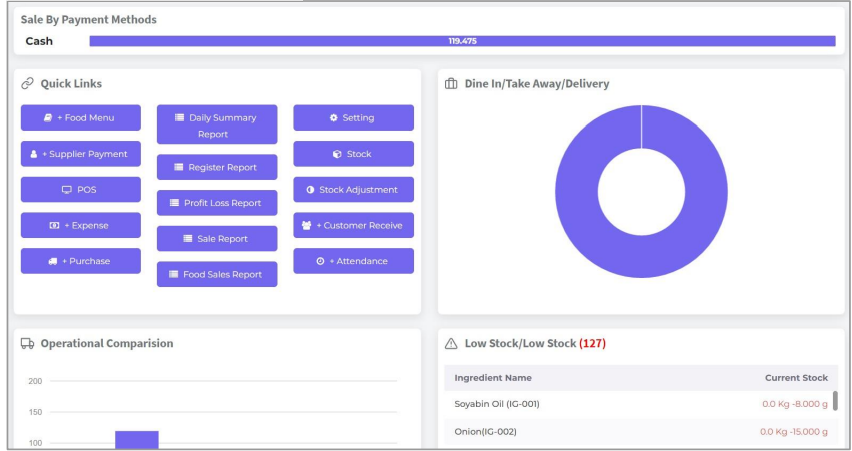The image size is (852, 451).
Task: Click the truck icon beside Operational Comparision
Action: tap(27, 343)
